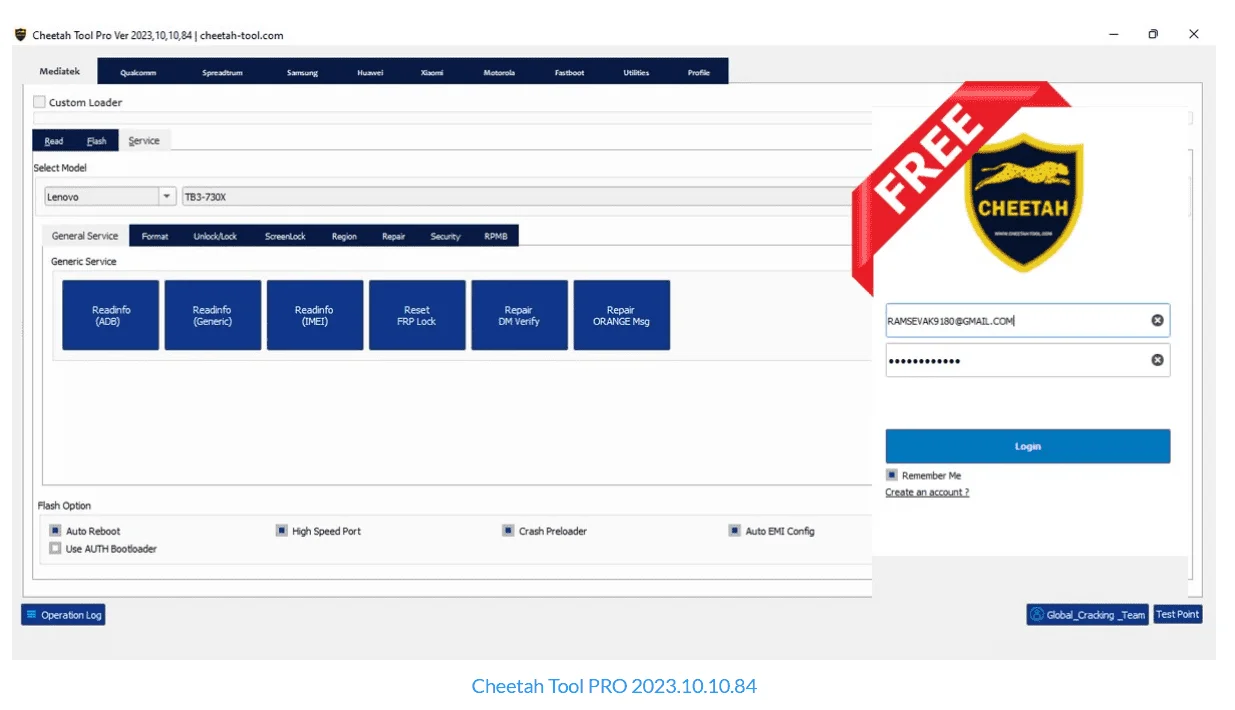The image size is (1235, 710).
Task: Toggle Crash Preloader checkbox
Action: coord(508,531)
